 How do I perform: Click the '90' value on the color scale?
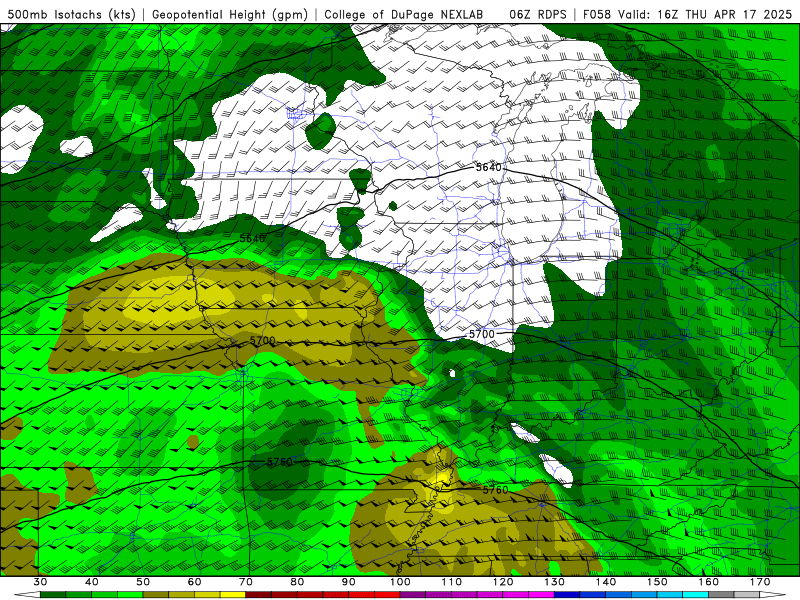tap(348, 582)
